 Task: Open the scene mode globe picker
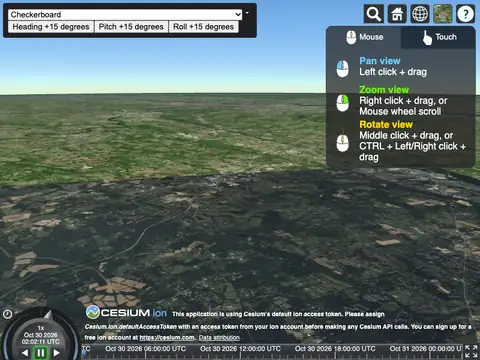420,14
